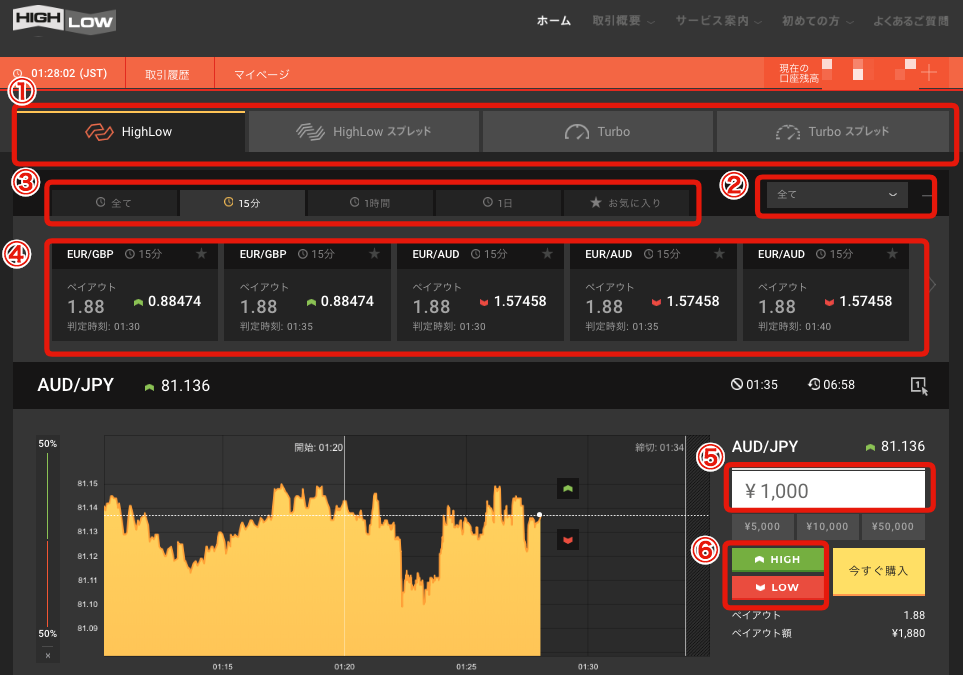
Task: Select EUR/AUD card expiring 01:35
Action: pyautogui.click(x=653, y=292)
